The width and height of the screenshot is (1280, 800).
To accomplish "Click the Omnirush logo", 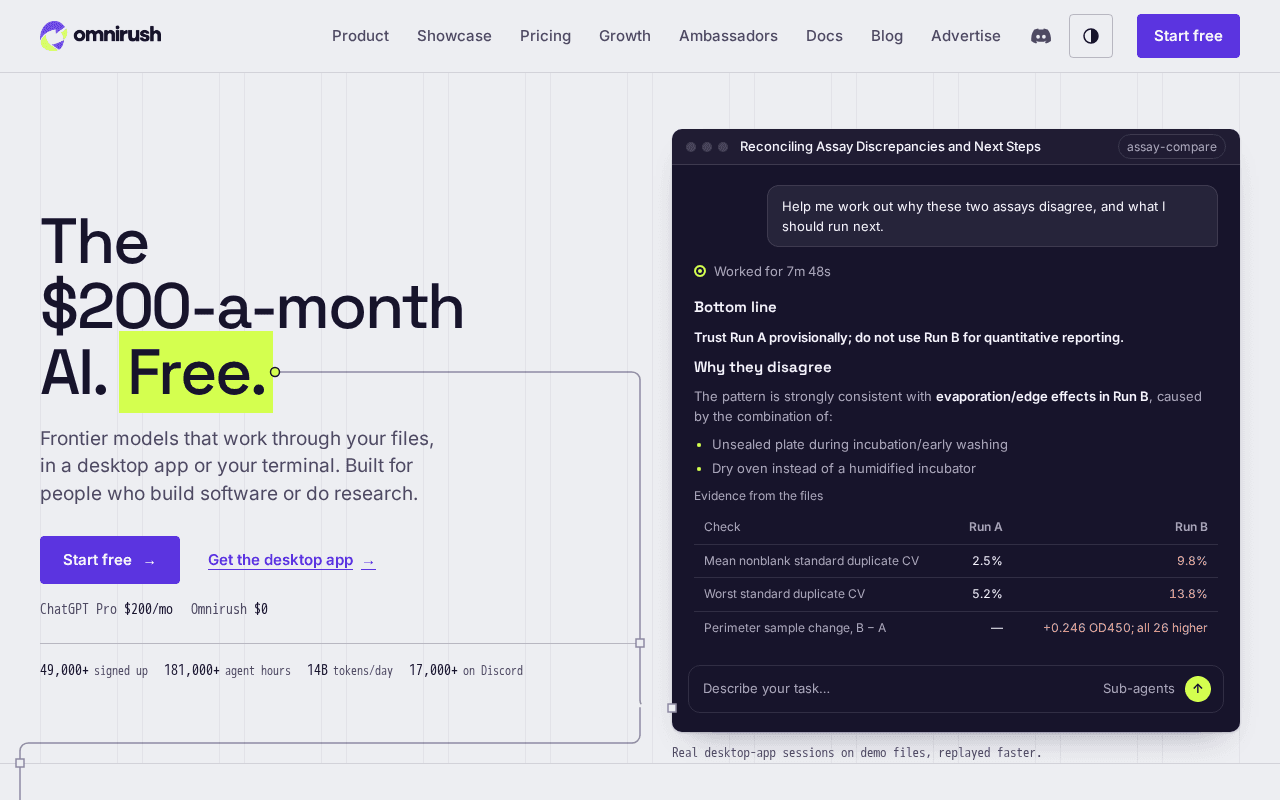I will pyautogui.click(x=100, y=36).
